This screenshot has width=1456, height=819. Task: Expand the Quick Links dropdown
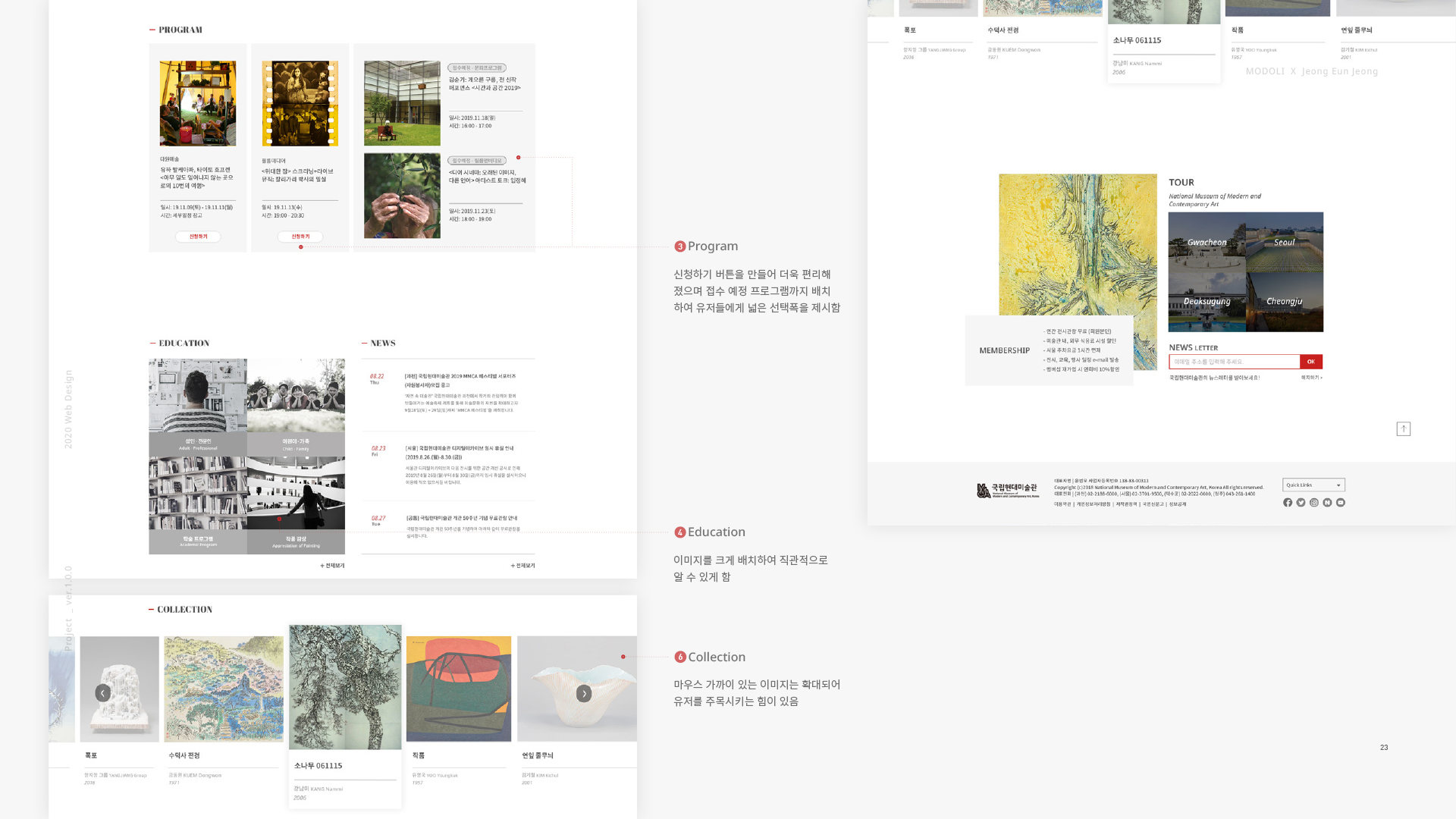click(x=1313, y=485)
